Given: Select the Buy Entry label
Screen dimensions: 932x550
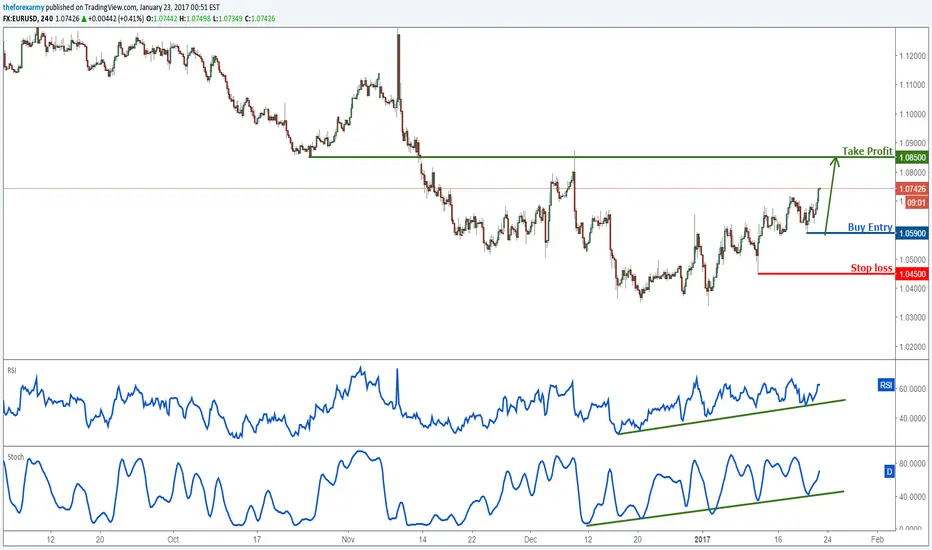Looking at the screenshot, I should click(x=870, y=227).
